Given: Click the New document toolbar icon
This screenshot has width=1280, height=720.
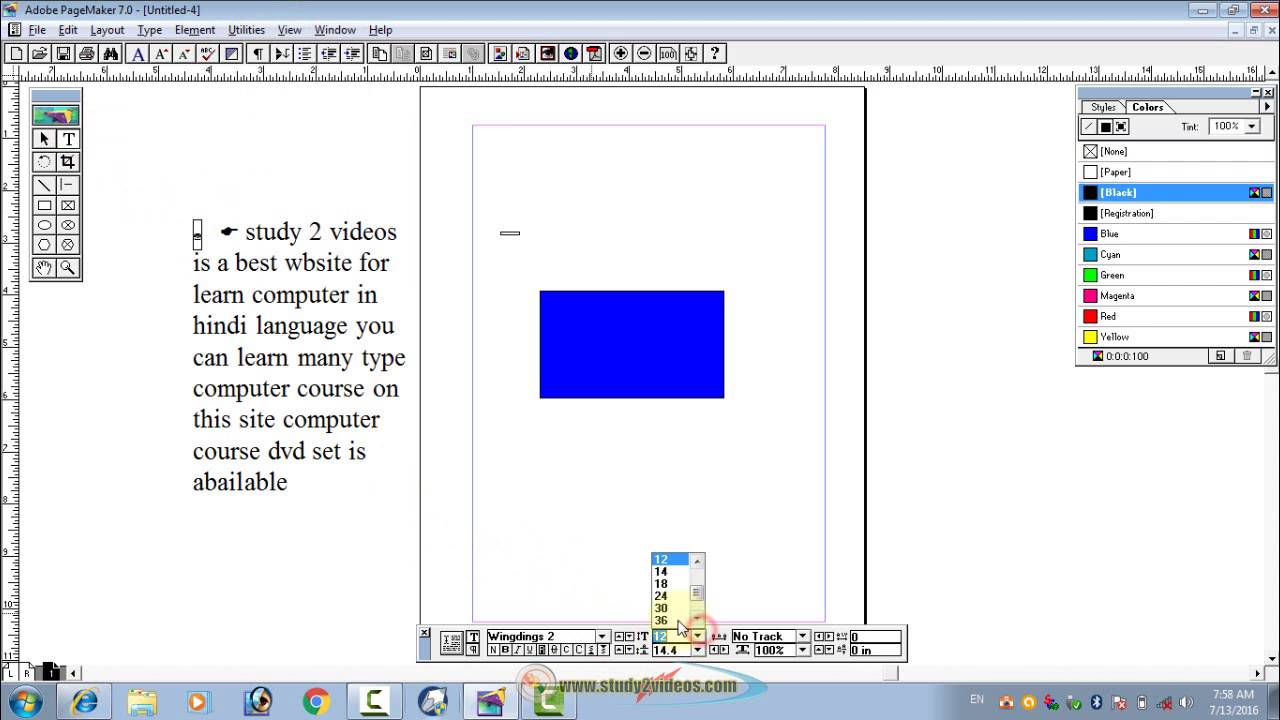Looking at the screenshot, I should tap(17, 53).
